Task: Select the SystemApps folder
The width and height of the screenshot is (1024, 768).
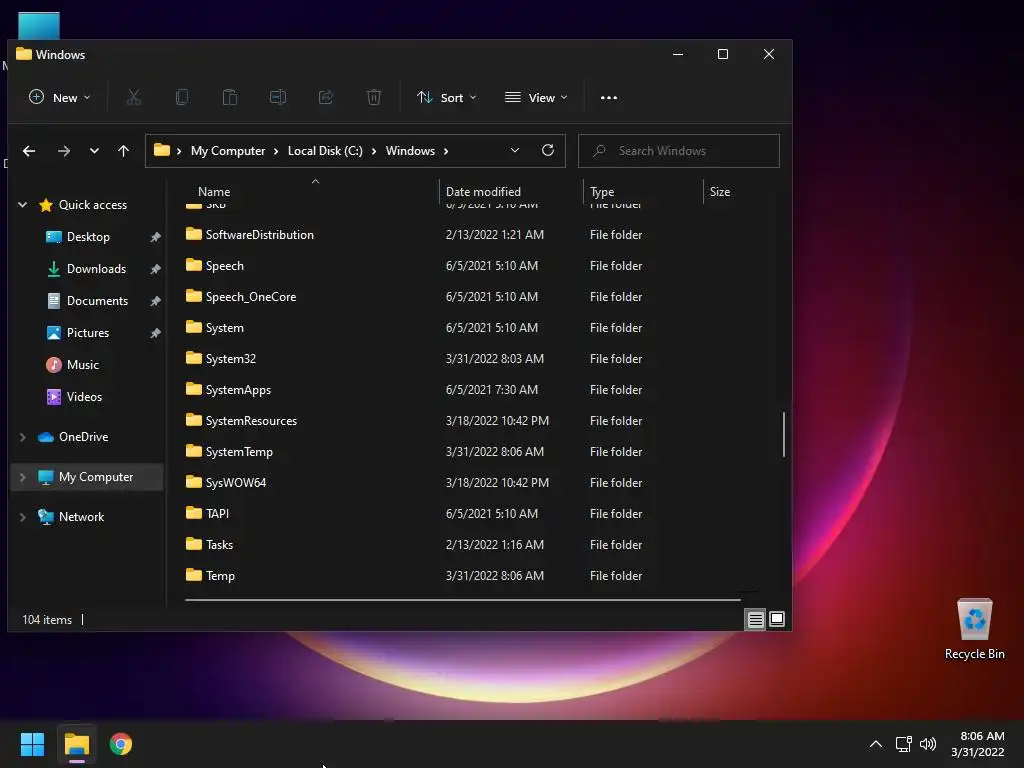Action: 238,390
